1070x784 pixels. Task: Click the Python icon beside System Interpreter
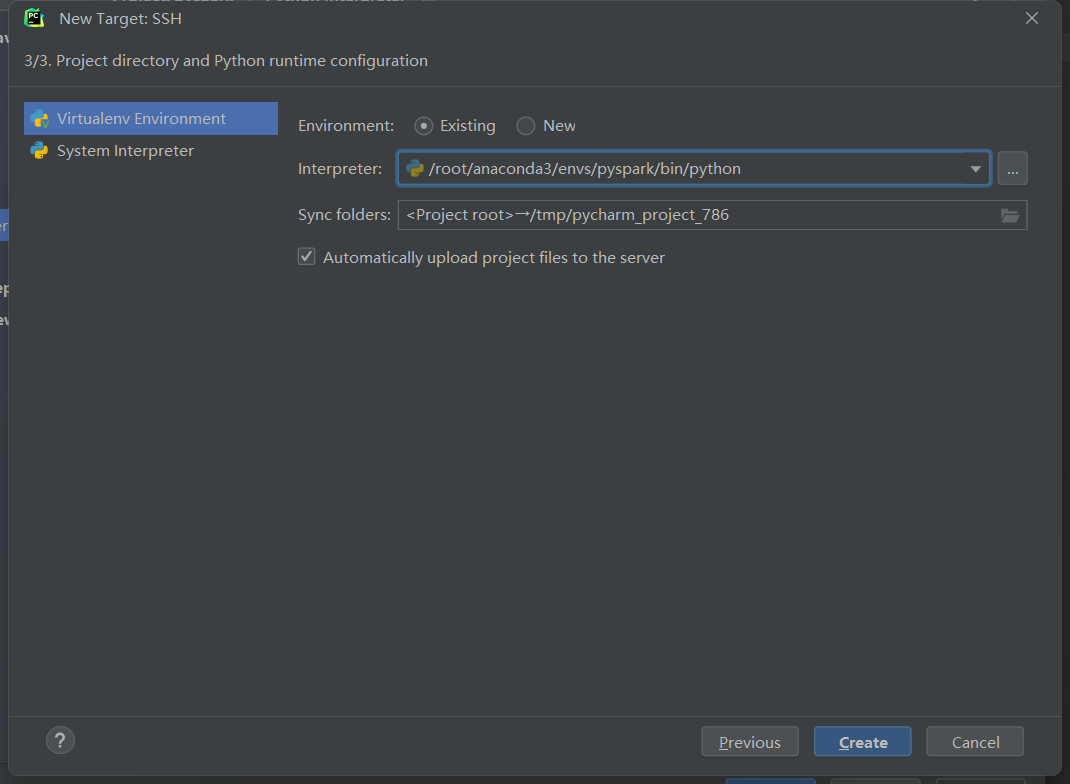40,151
